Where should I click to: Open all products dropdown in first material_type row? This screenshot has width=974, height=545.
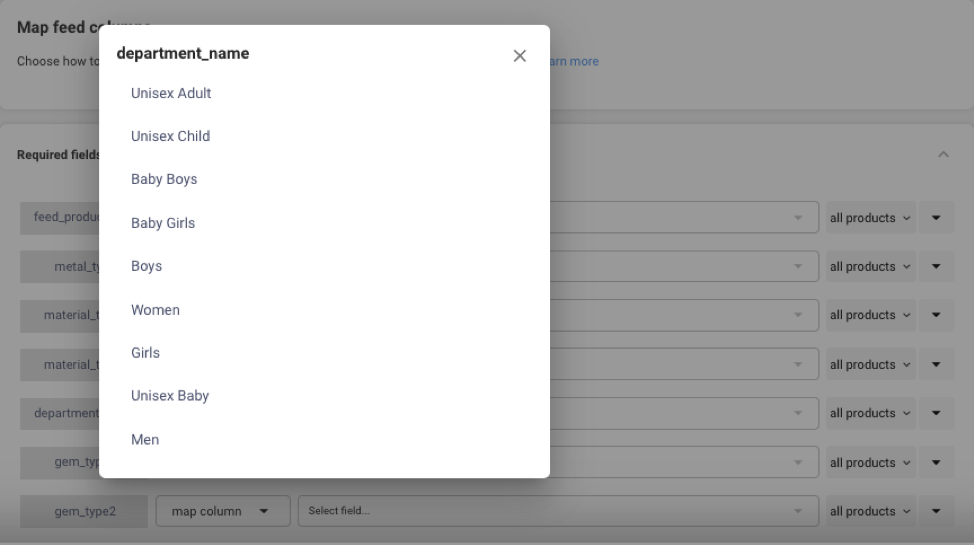(x=870, y=315)
